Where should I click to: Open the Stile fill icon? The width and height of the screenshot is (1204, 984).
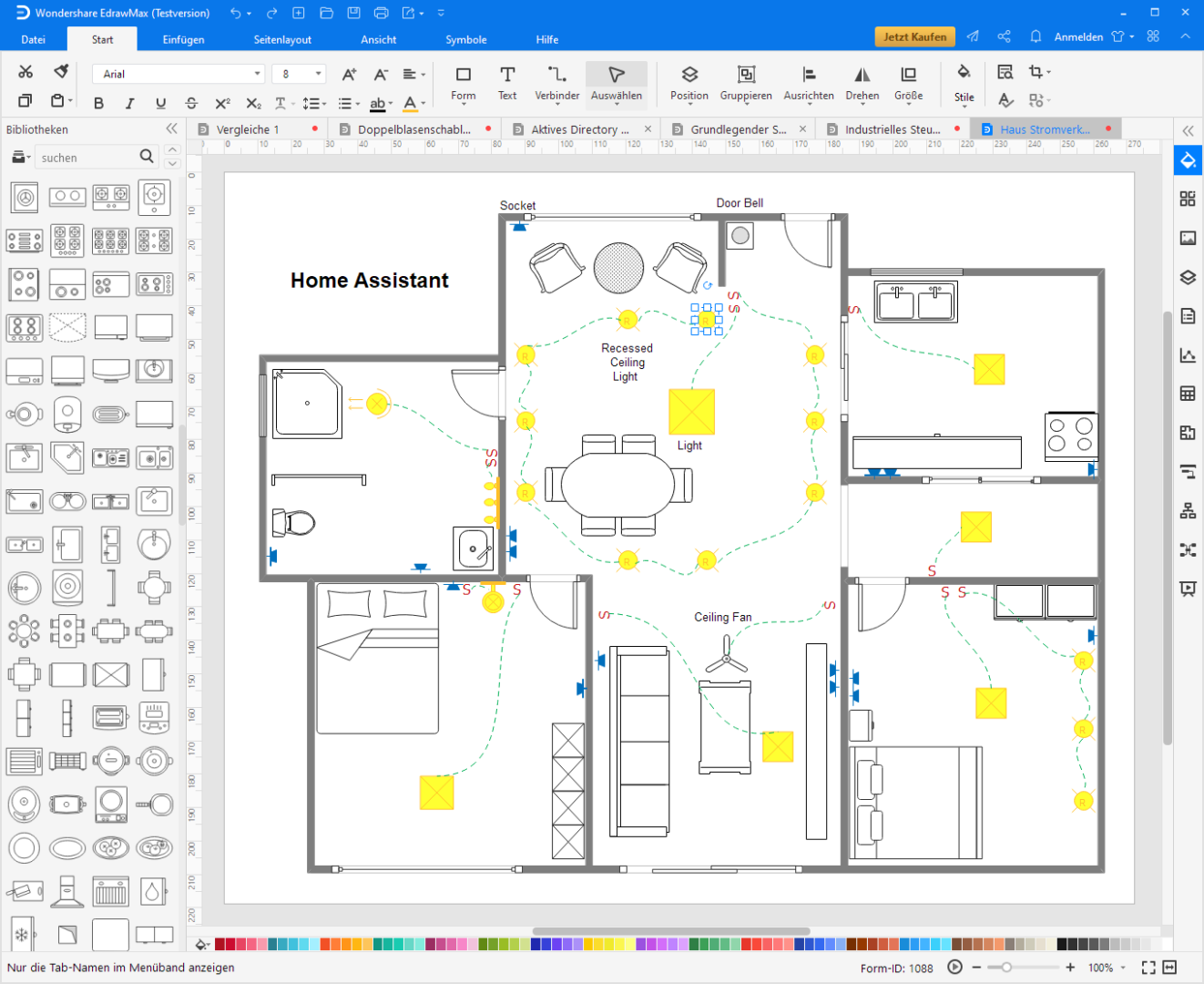coord(964,73)
